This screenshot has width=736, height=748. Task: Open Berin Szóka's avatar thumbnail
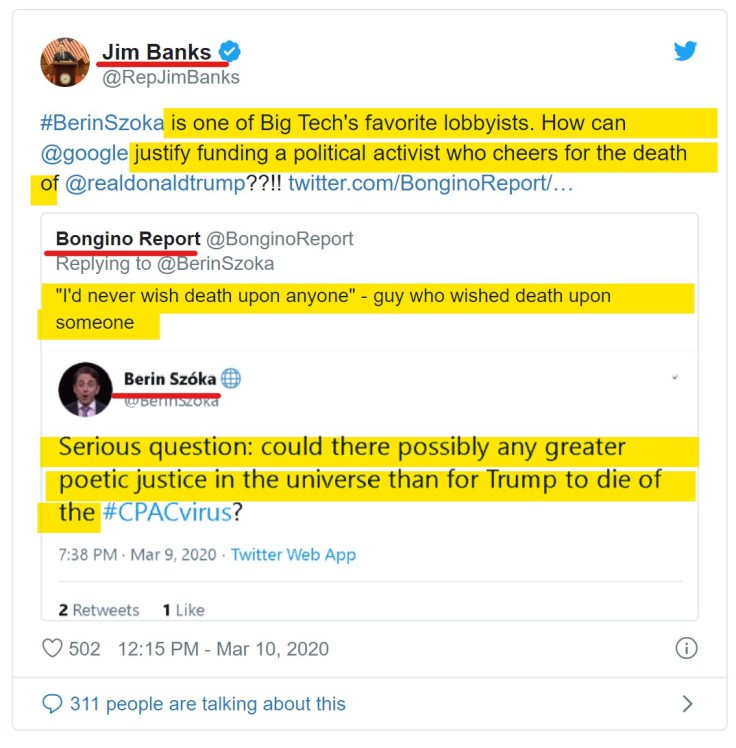[x=85, y=389]
